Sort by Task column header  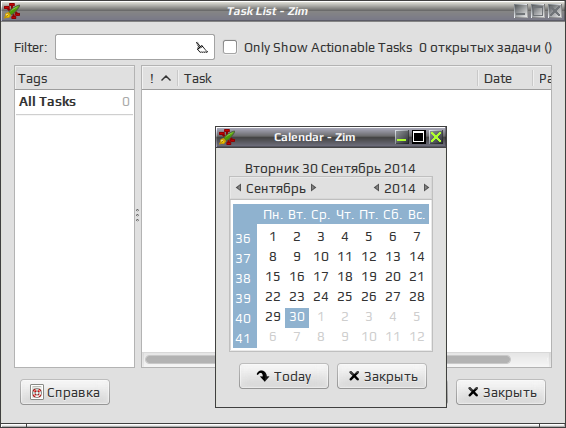coord(328,78)
